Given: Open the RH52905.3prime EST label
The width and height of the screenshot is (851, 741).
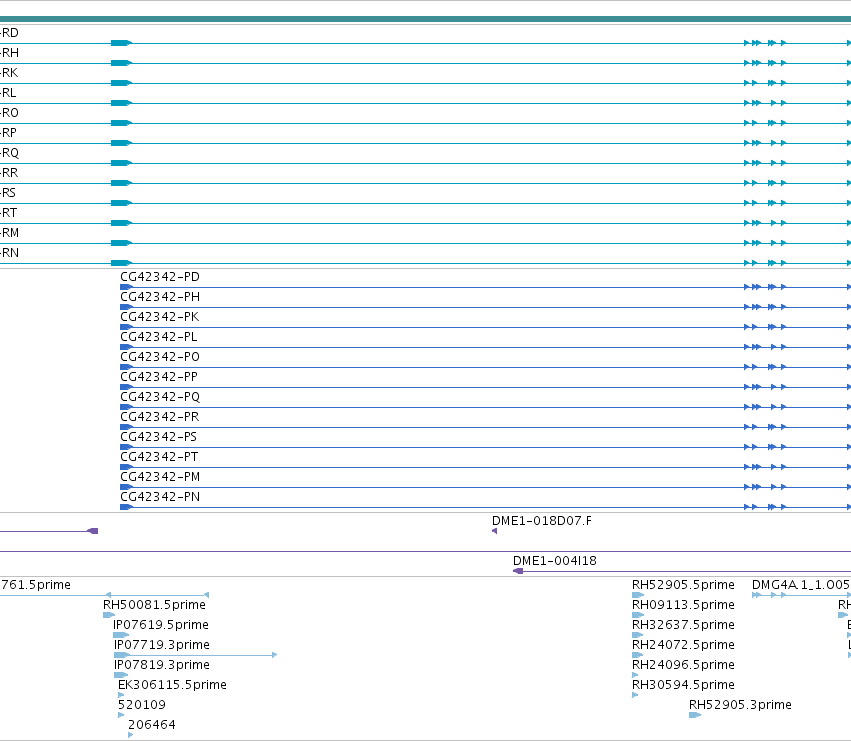Looking at the screenshot, I should [740, 705].
